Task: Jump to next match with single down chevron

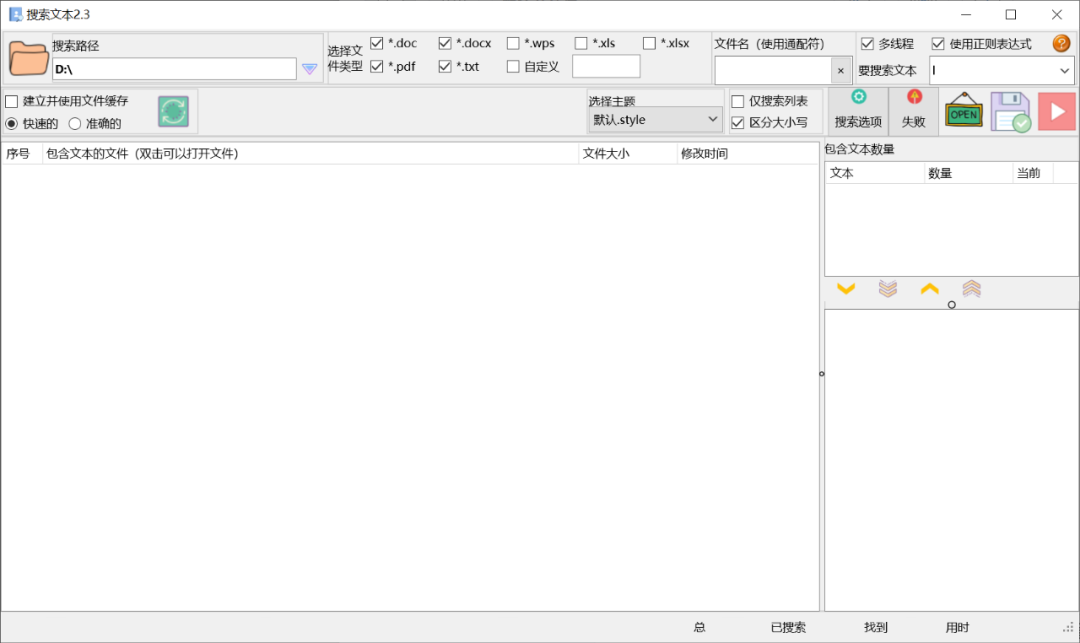Action: pos(846,289)
